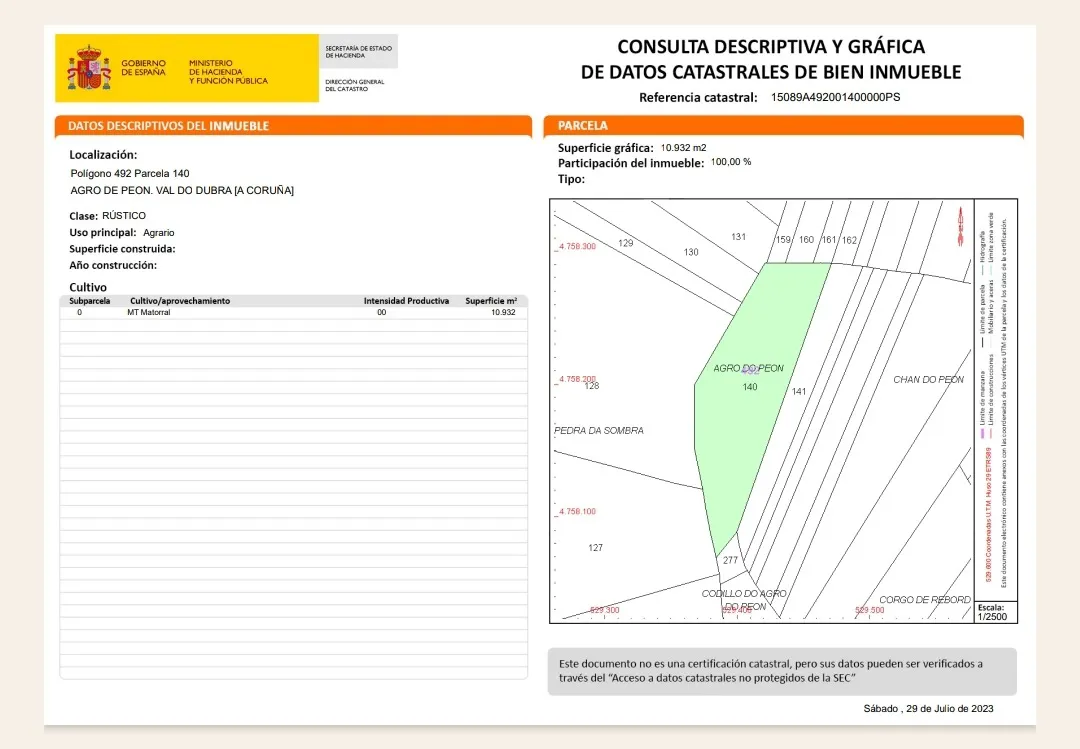Click the Pedra da Sombra place label

tap(599, 430)
